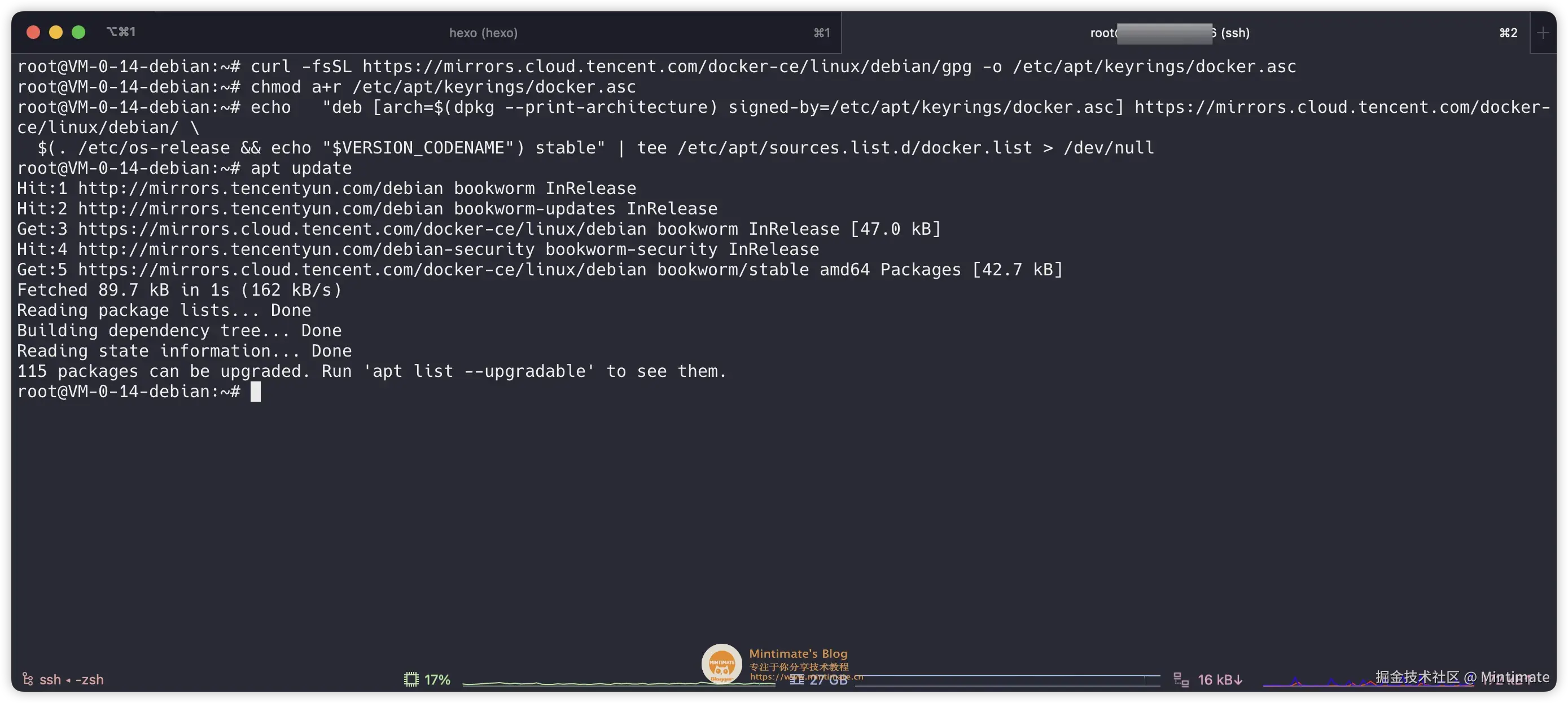The image size is (1568, 703).
Task: Click the 'ssh ◂ -zsh' job status text
Action: click(x=72, y=679)
